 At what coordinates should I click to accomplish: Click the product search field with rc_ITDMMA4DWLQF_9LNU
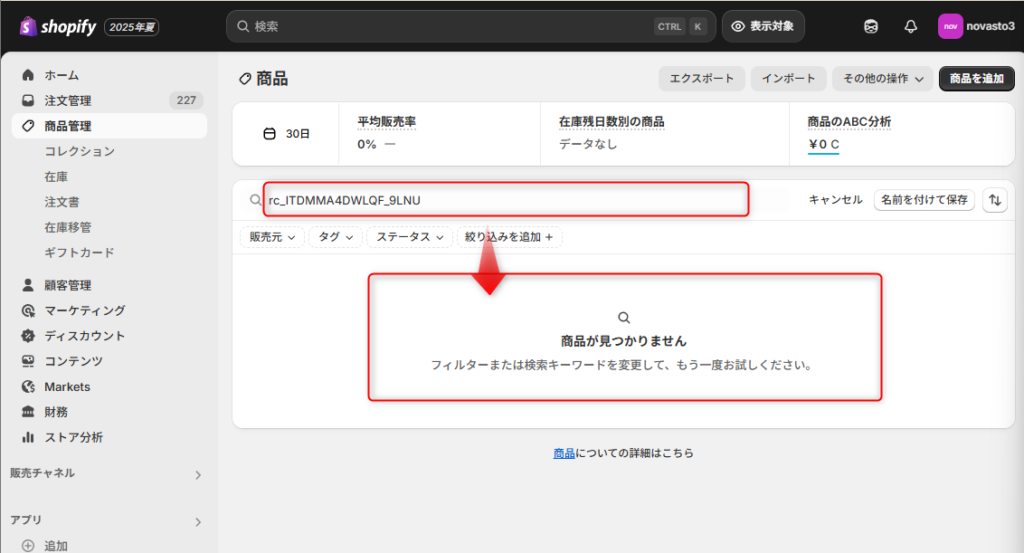[506, 200]
